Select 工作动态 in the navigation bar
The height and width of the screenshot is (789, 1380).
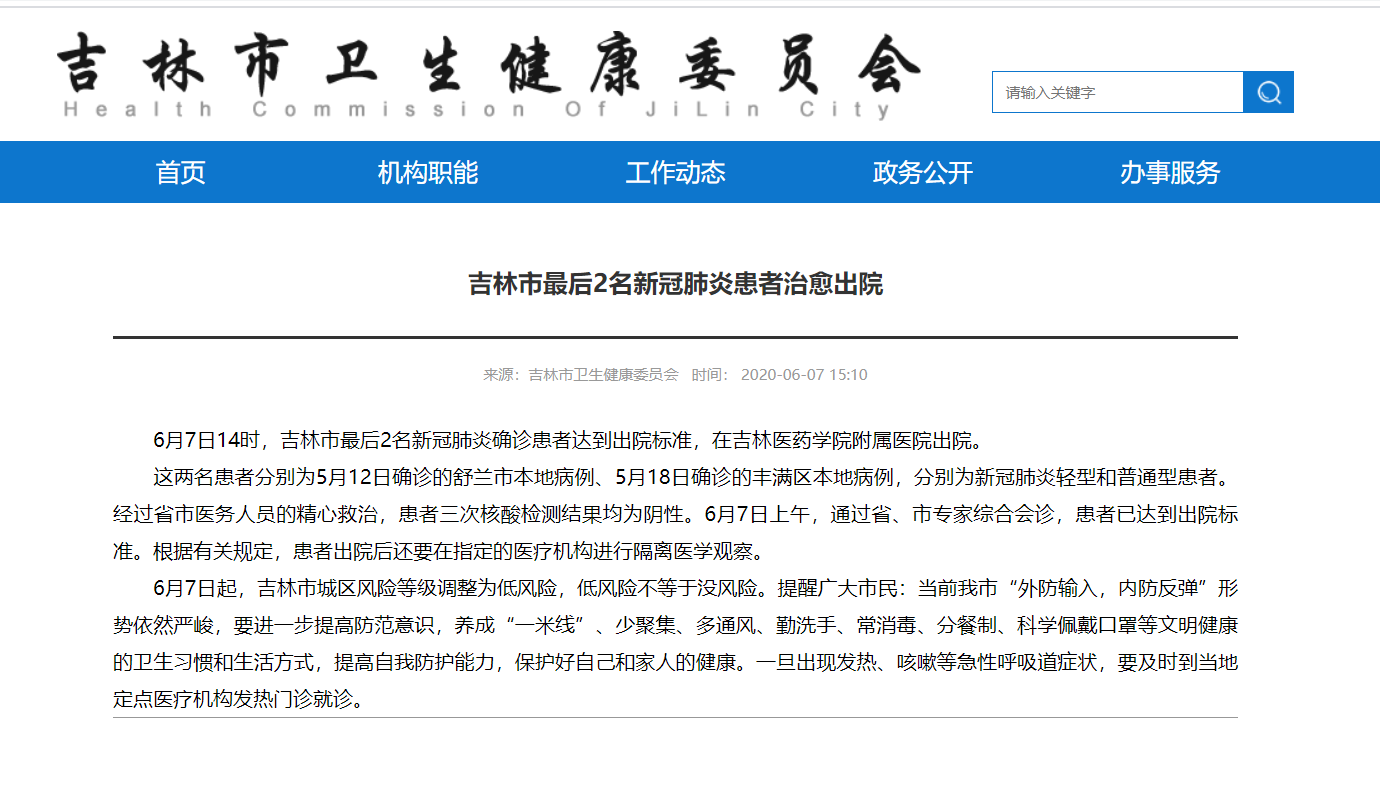pyautogui.click(x=675, y=172)
